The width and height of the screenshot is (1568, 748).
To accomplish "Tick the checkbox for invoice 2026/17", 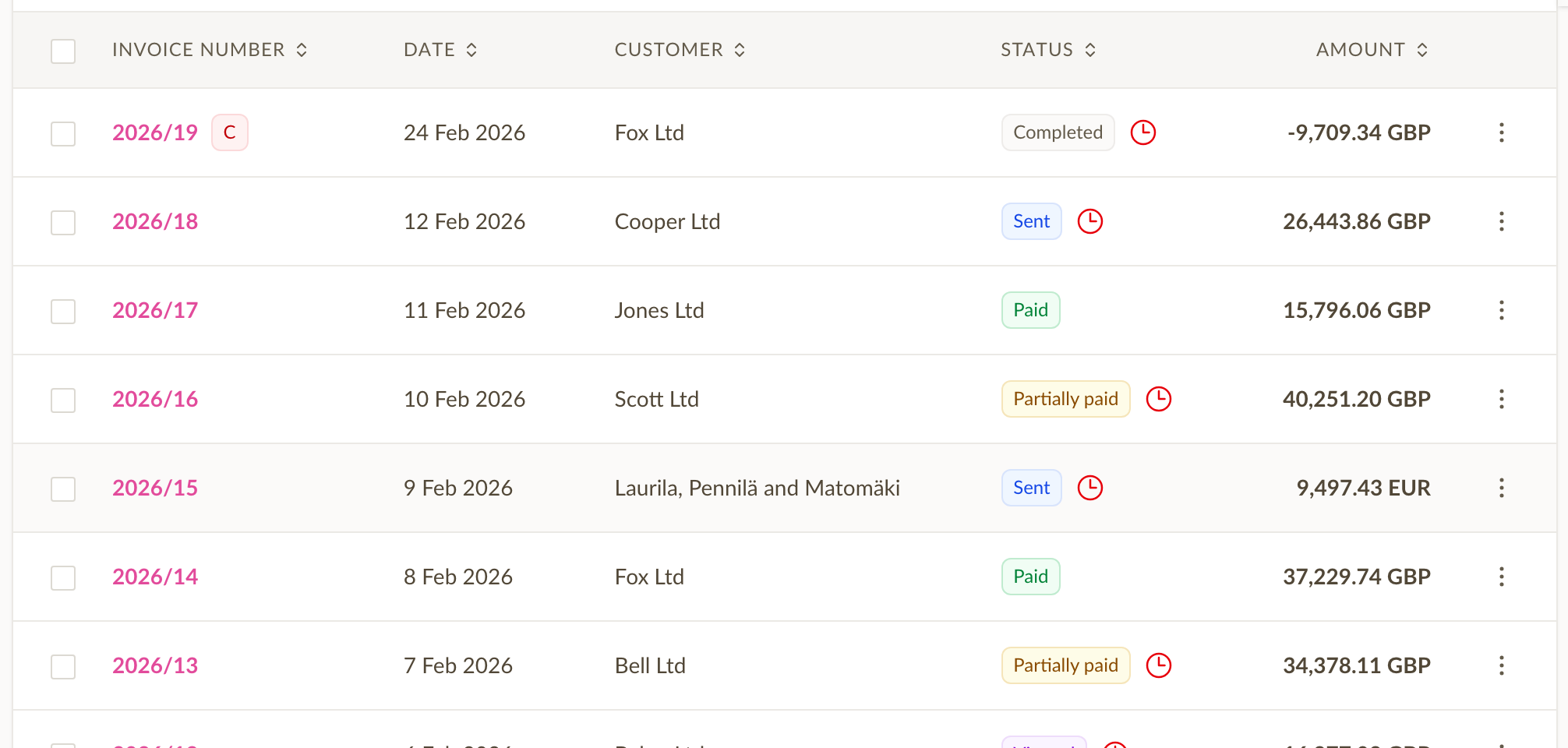I will pos(63,312).
